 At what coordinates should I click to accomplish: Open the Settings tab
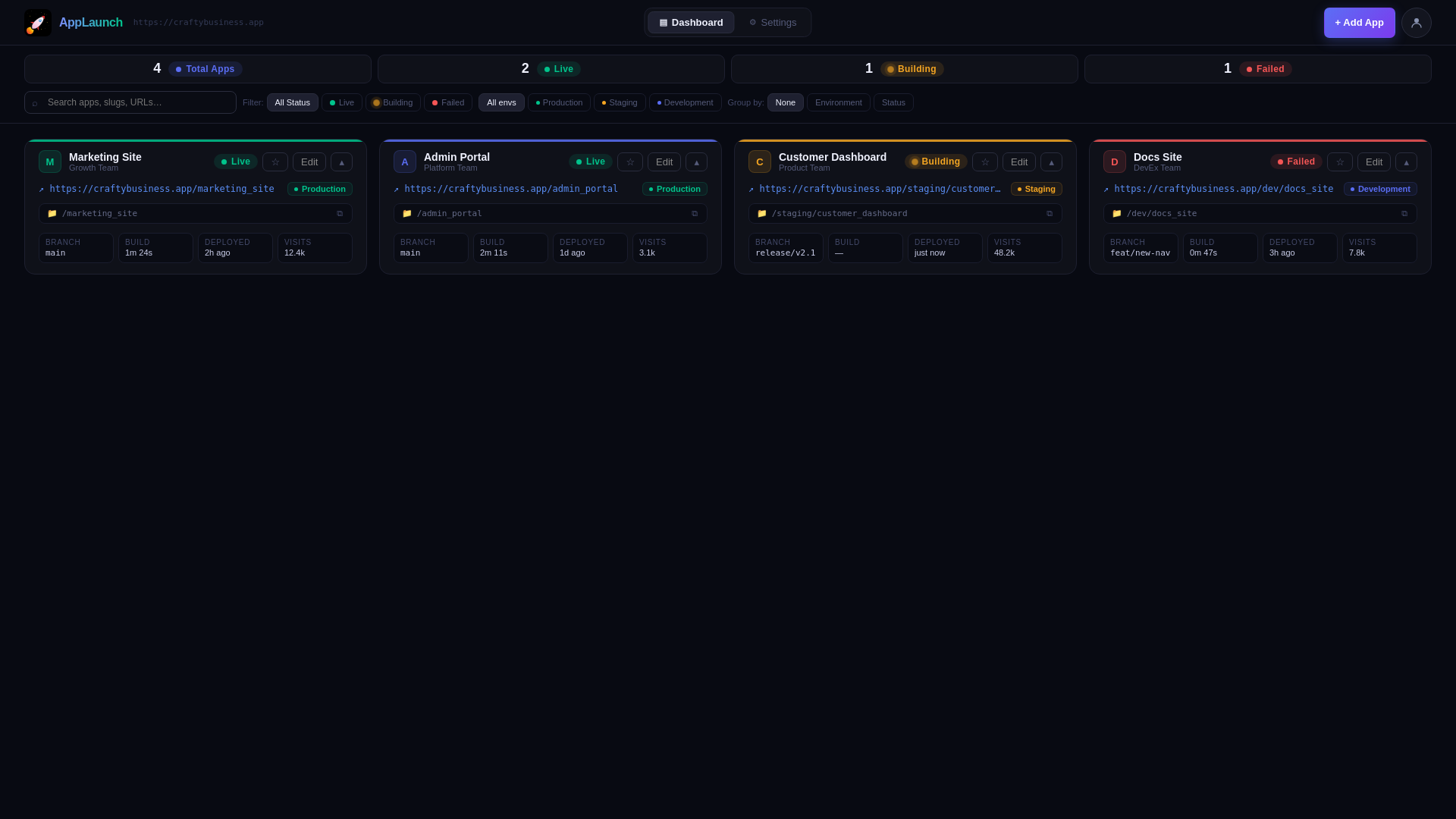point(773,23)
